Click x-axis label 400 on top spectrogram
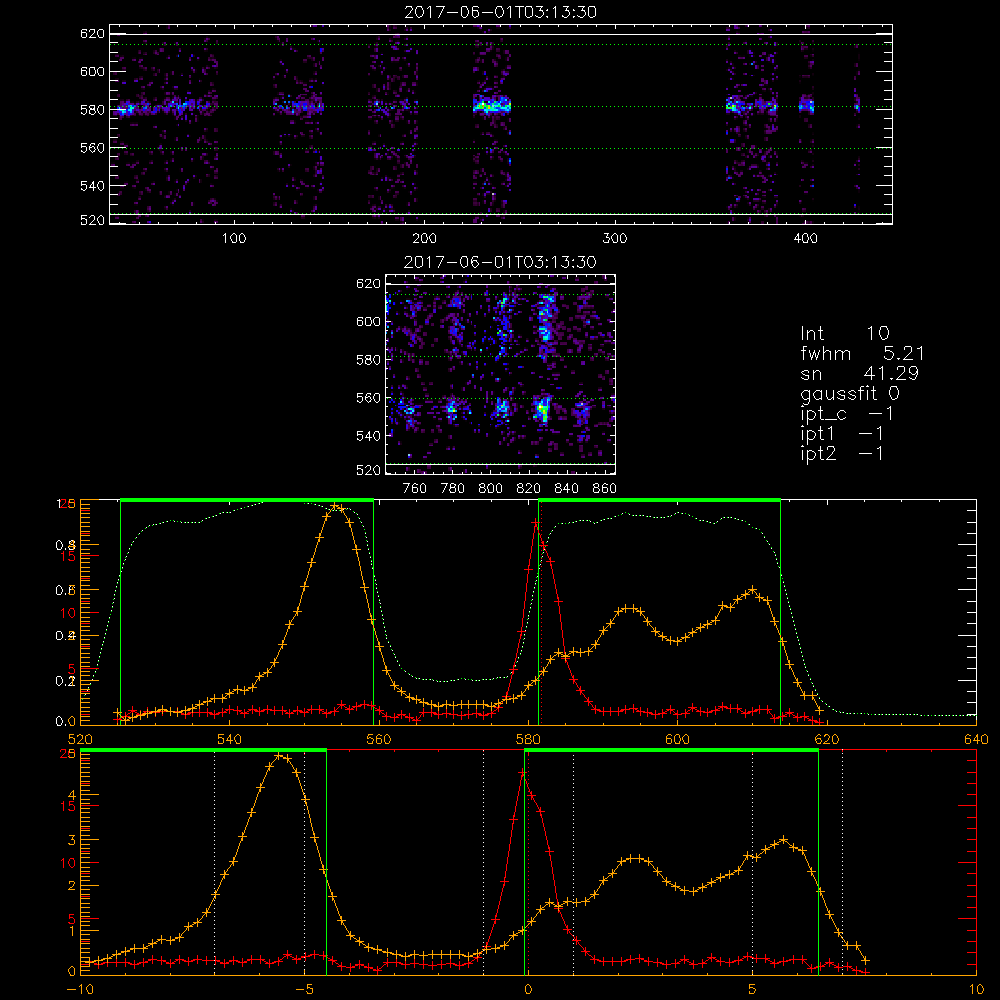Screen dimensions: 1000x1000 pos(805,239)
